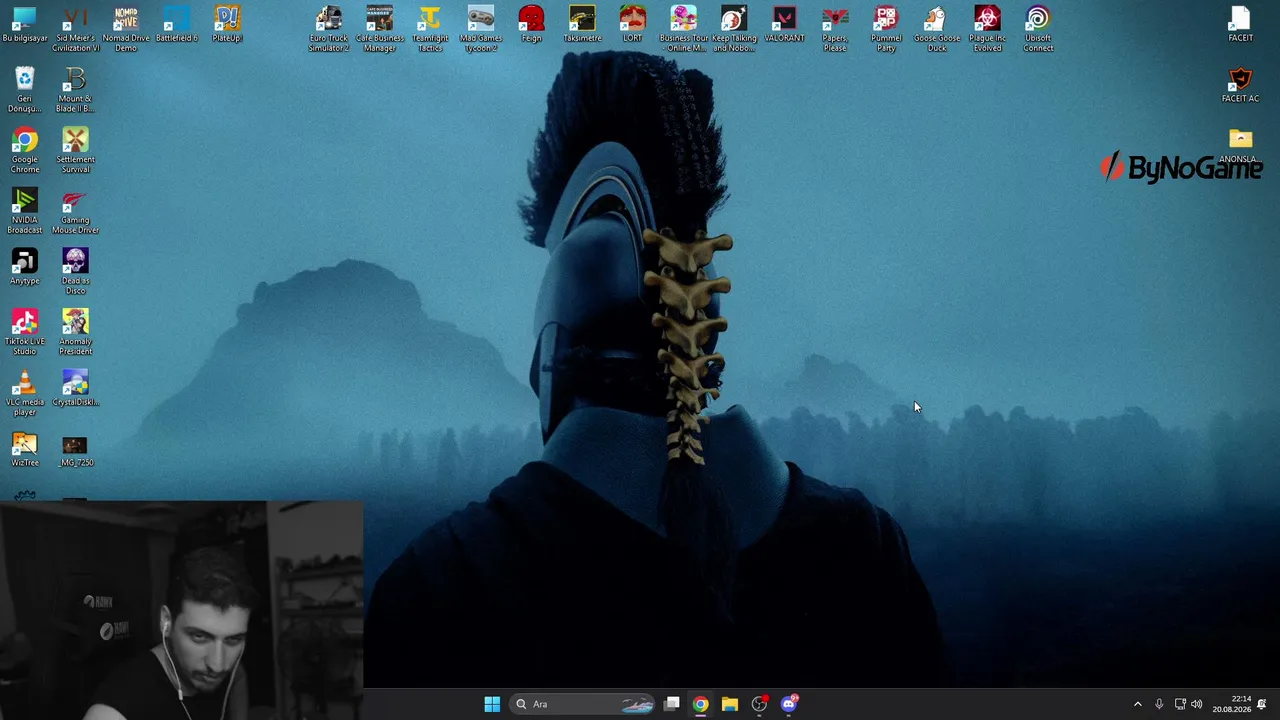1280x720 pixels.
Task: Select the Dead as Disco shortcut
Action: tap(75, 272)
